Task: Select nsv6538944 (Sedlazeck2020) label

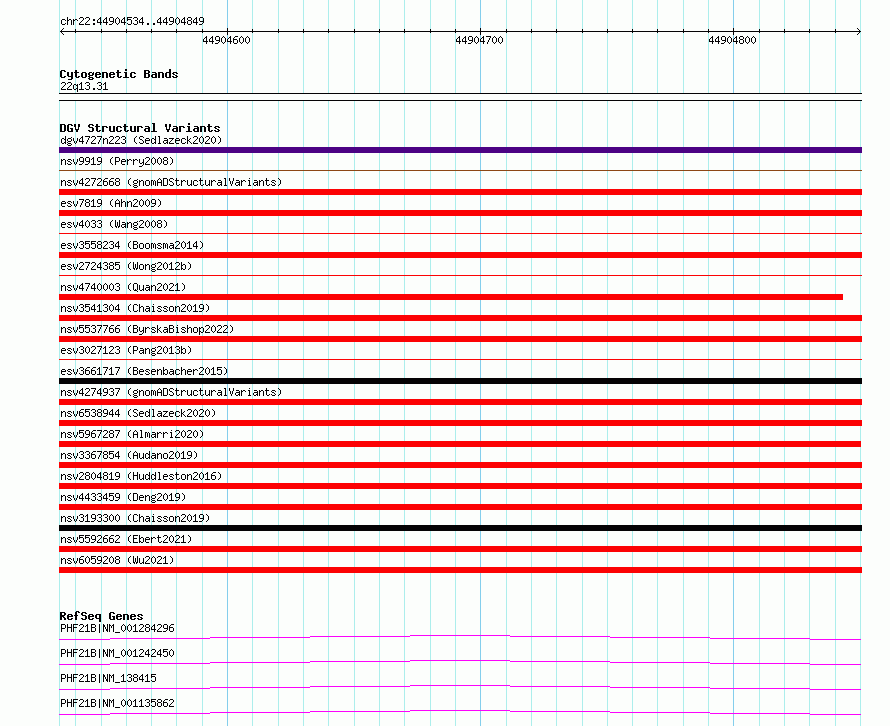Action: [x=138, y=413]
